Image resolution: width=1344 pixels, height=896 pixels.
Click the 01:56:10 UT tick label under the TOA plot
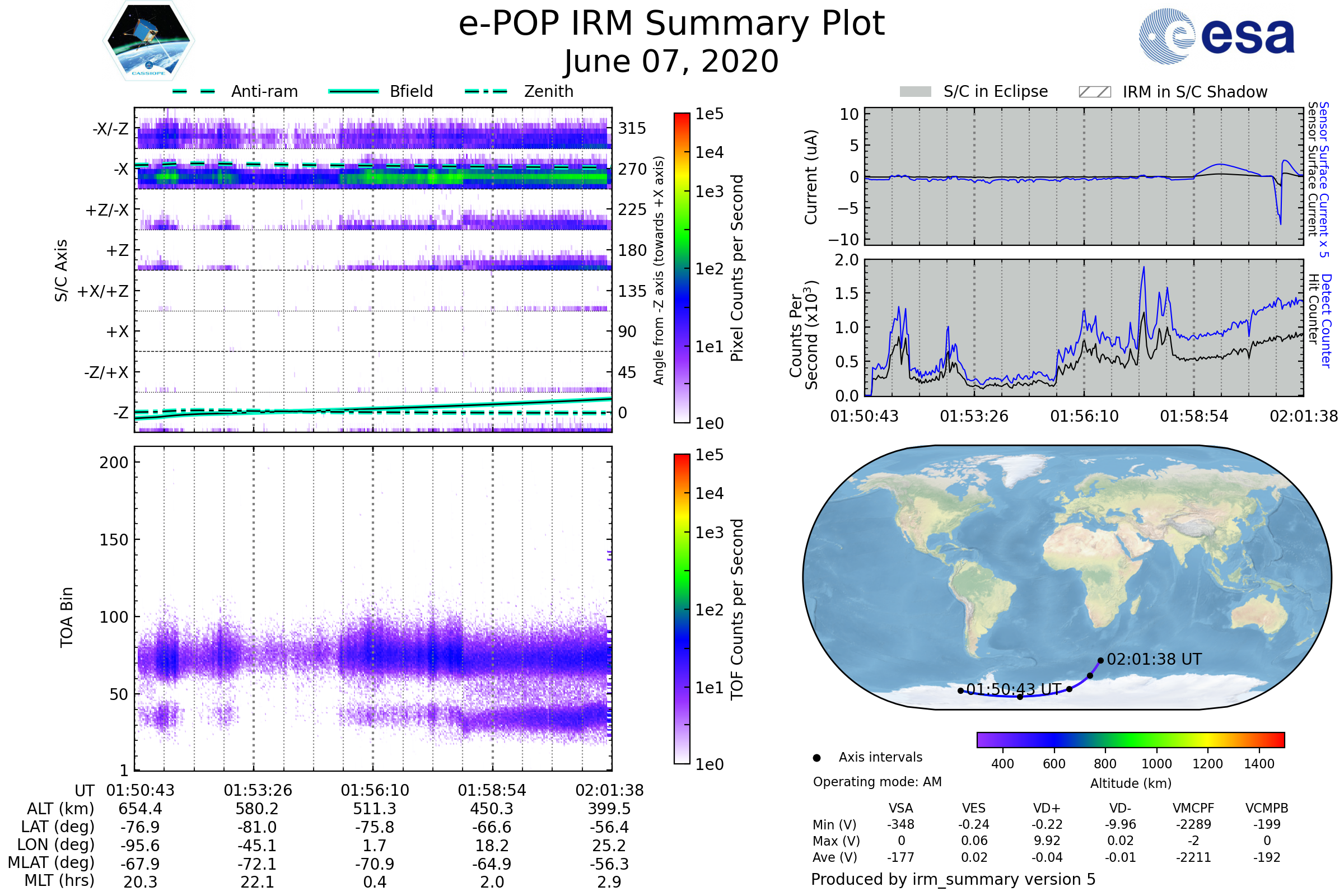375,790
